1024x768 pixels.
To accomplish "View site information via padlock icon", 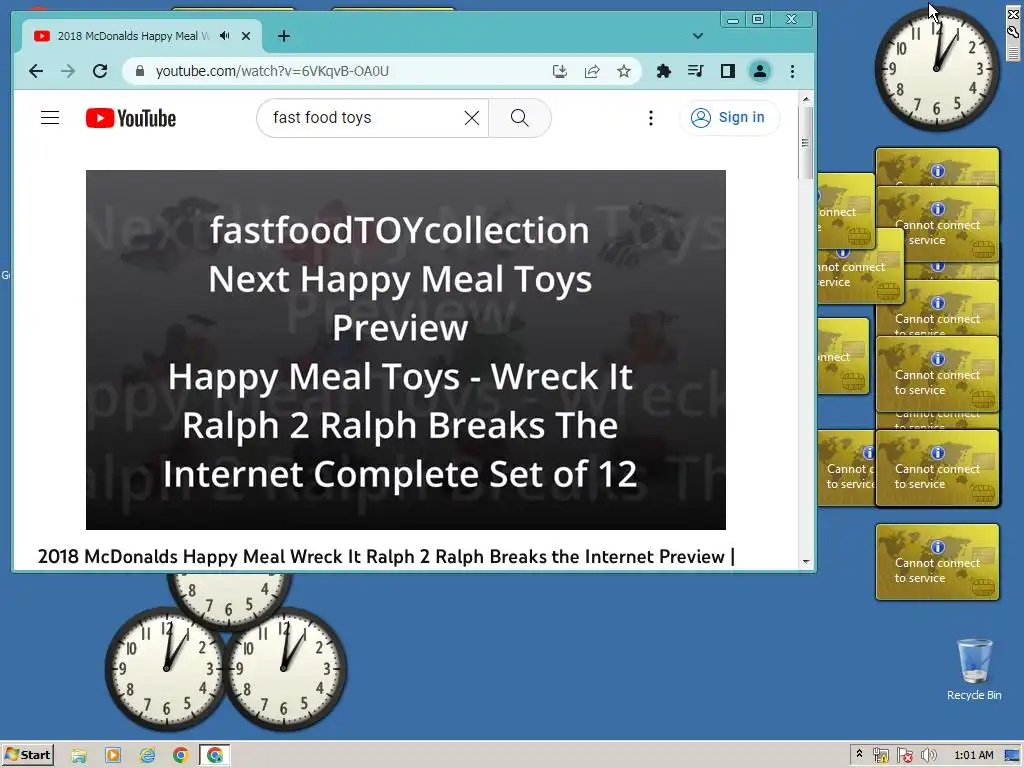I will click(x=139, y=71).
